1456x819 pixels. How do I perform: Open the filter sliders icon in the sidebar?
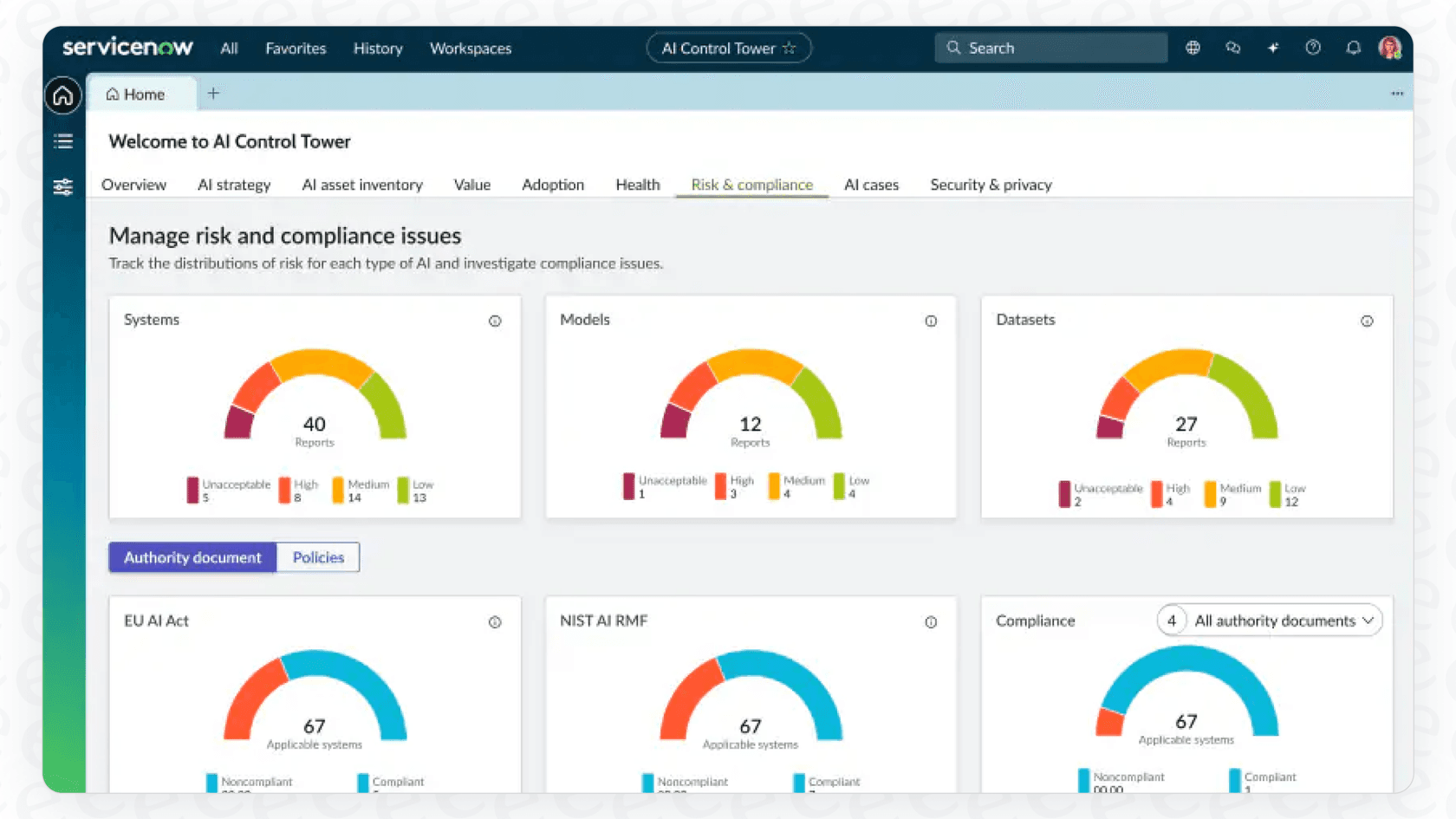click(62, 186)
